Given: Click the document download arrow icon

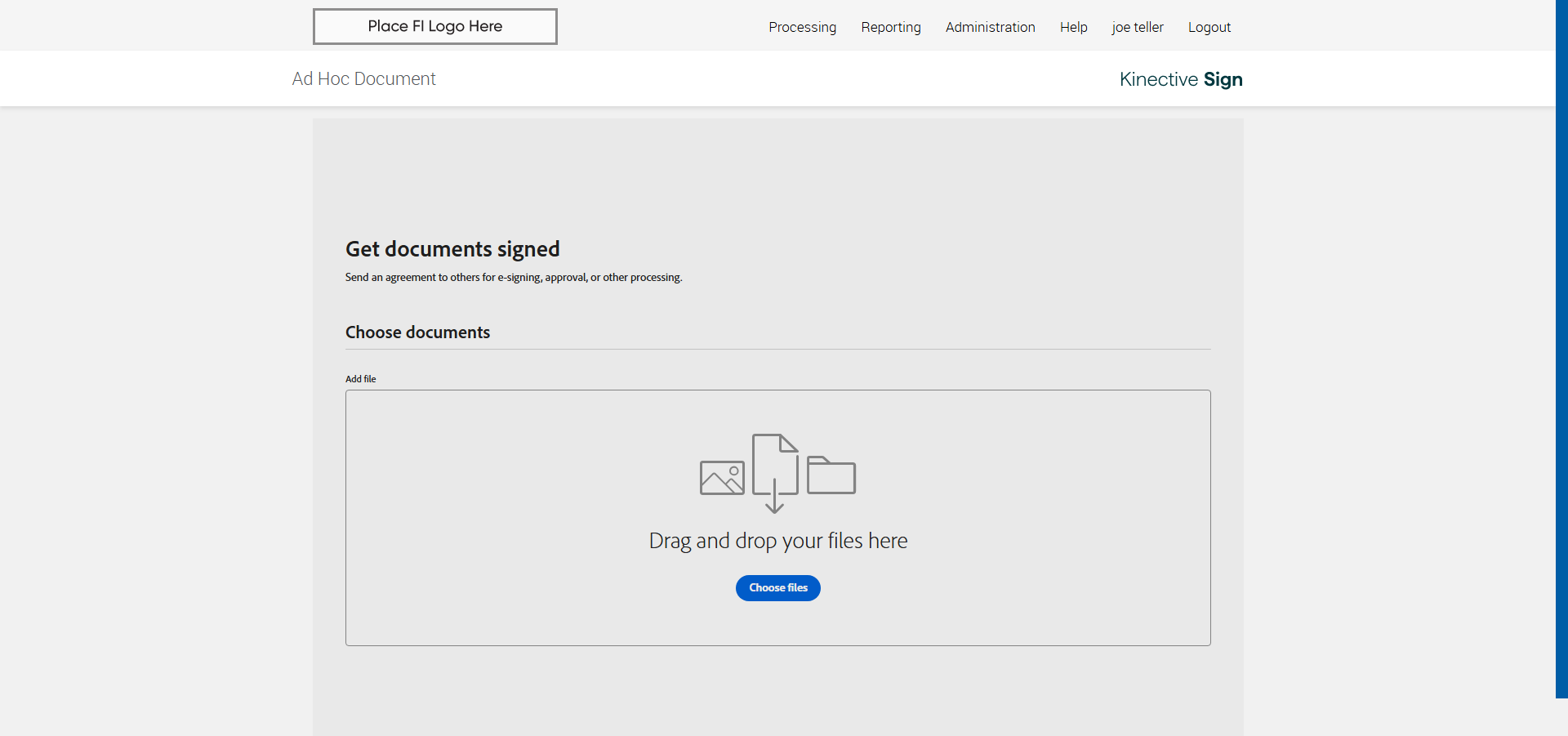Looking at the screenshot, I should click(x=774, y=473).
